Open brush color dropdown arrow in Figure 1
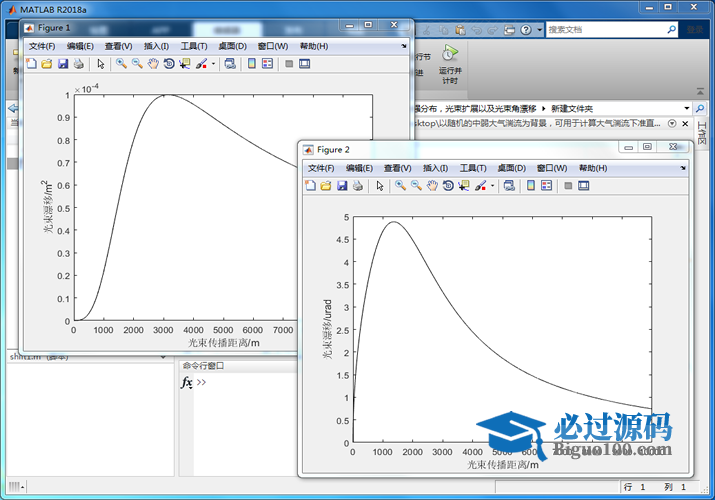Image resolution: width=715 pixels, height=500 pixels. click(x=213, y=64)
